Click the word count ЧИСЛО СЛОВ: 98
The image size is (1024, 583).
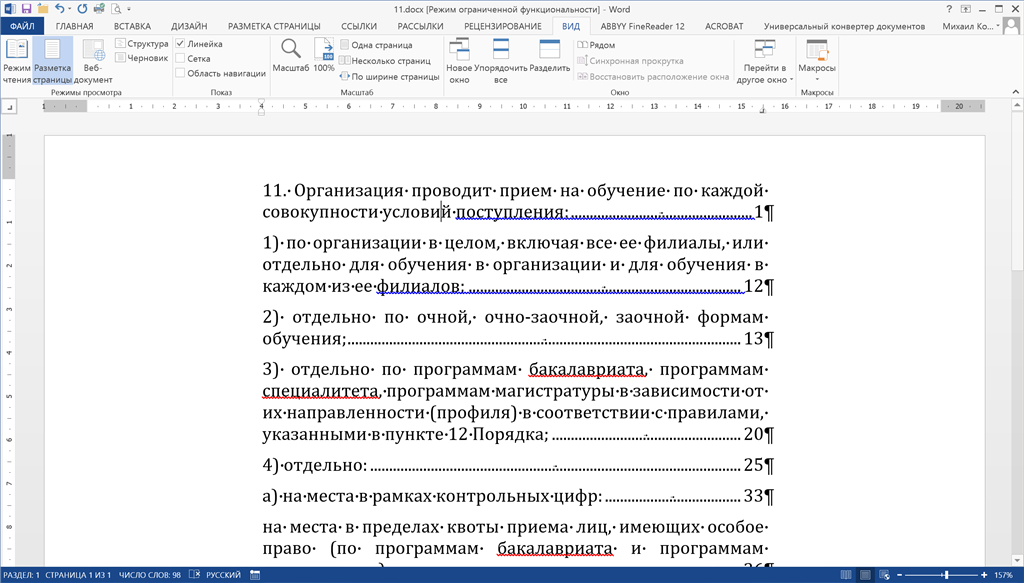pyautogui.click(x=150, y=575)
